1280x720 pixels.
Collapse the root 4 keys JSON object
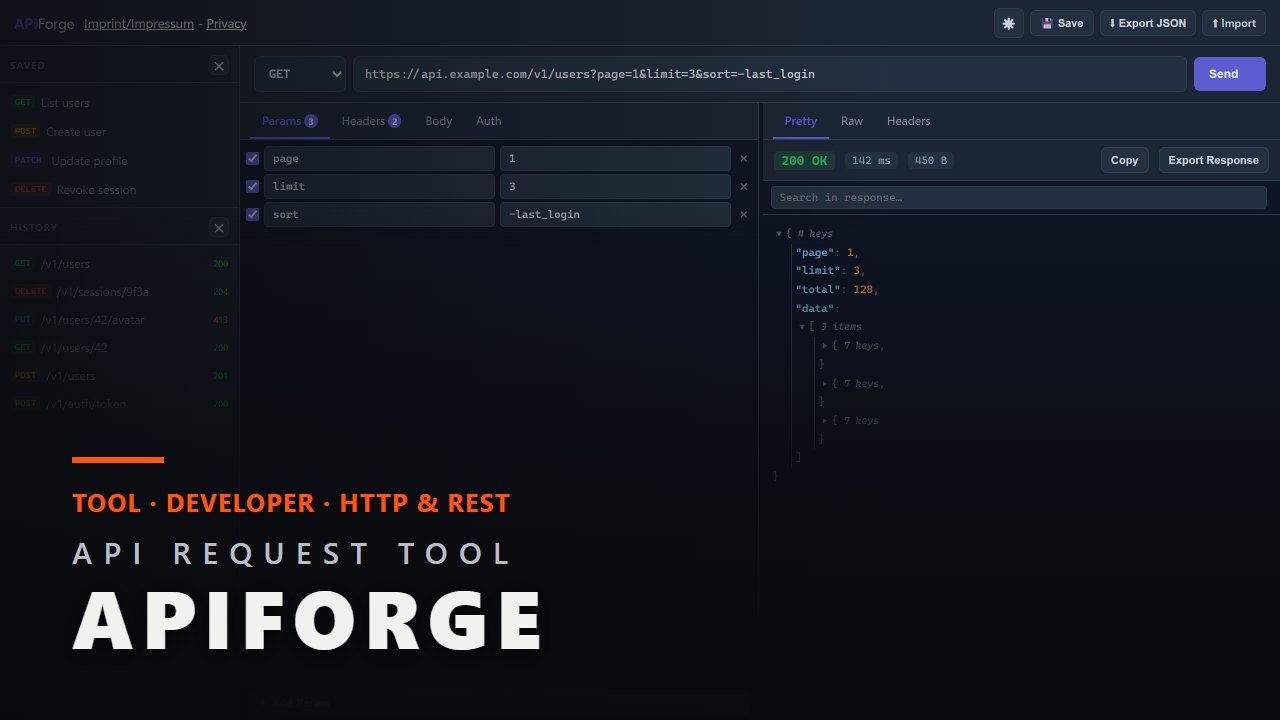(x=780, y=234)
